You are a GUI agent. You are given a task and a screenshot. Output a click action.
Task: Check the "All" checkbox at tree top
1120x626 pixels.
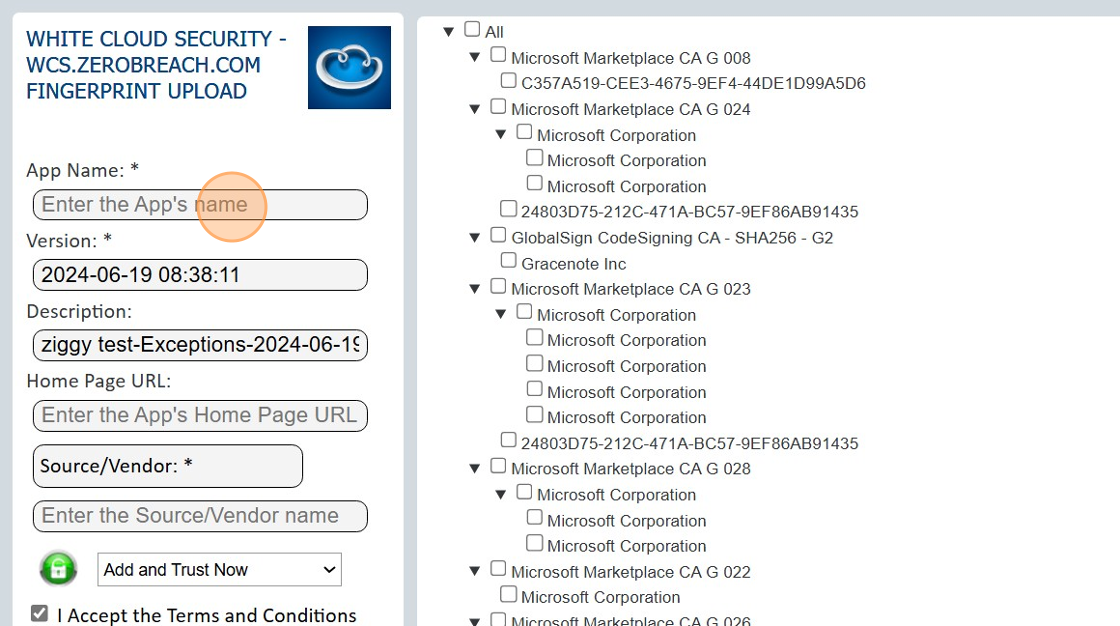point(472,28)
